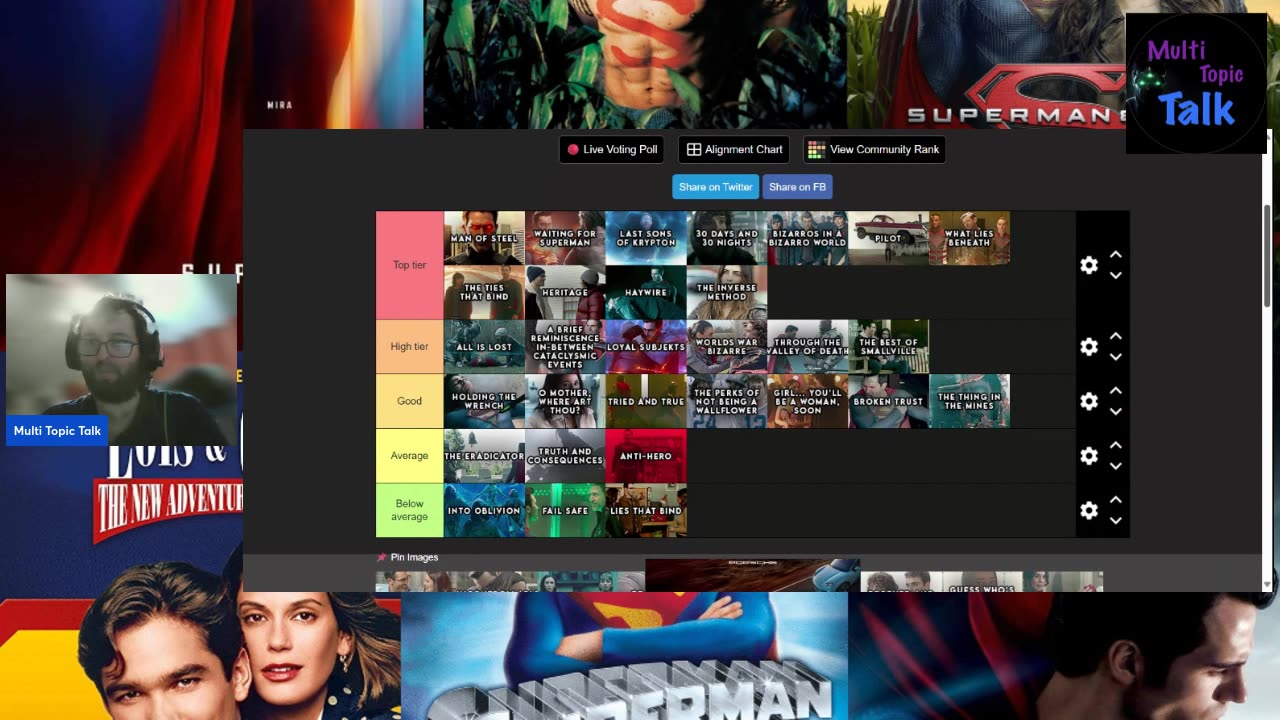Share the tier list on Twitter
Image resolution: width=1280 pixels, height=720 pixels.
click(715, 187)
